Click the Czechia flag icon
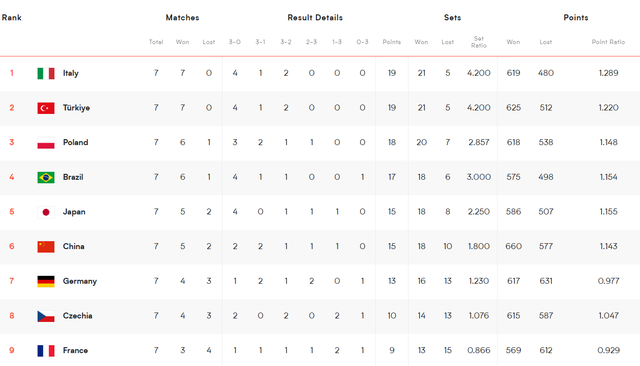Viewport: 640px width, 366px height. tap(46, 316)
